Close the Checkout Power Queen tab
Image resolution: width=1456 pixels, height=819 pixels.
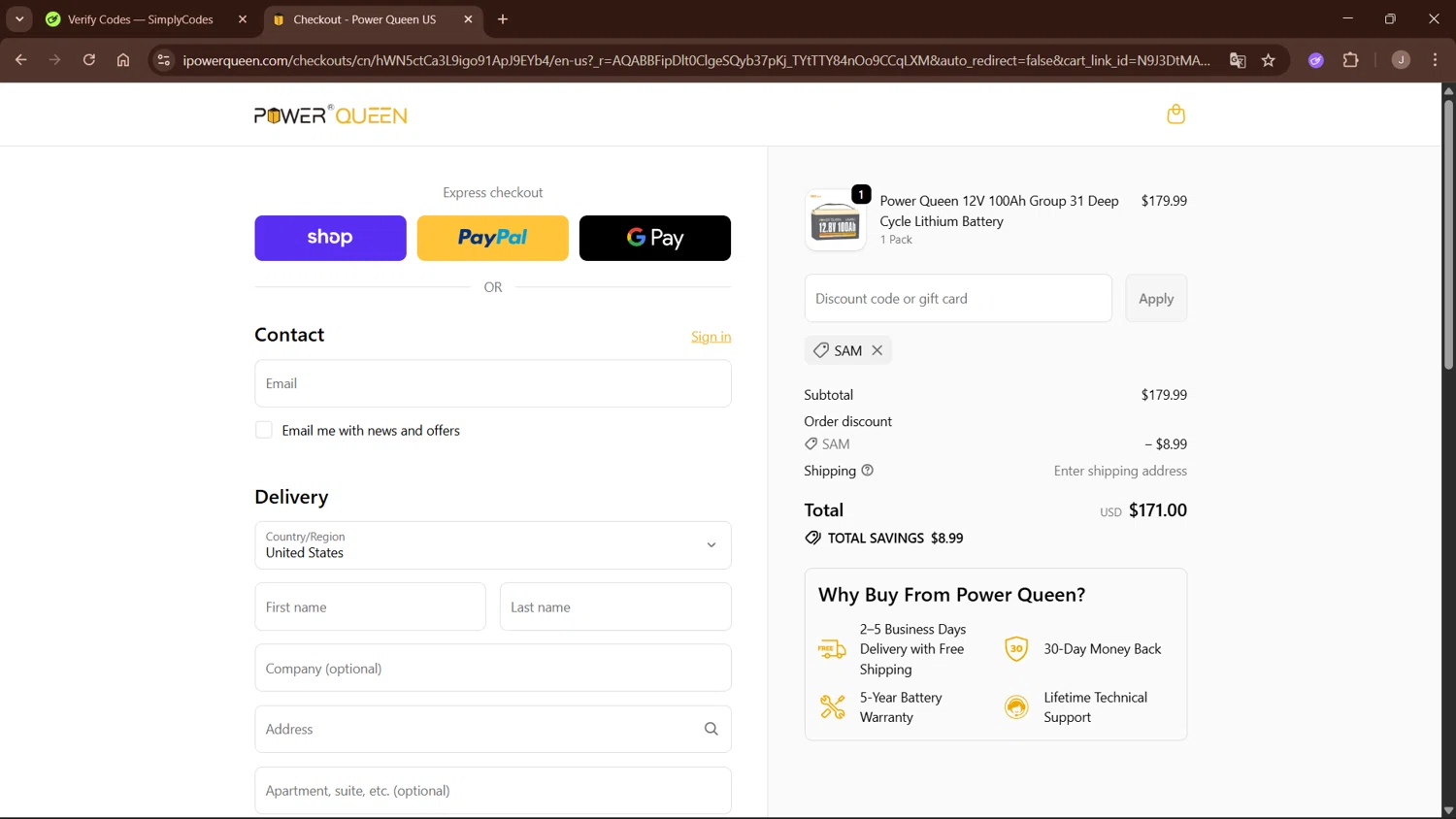coord(469,19)
